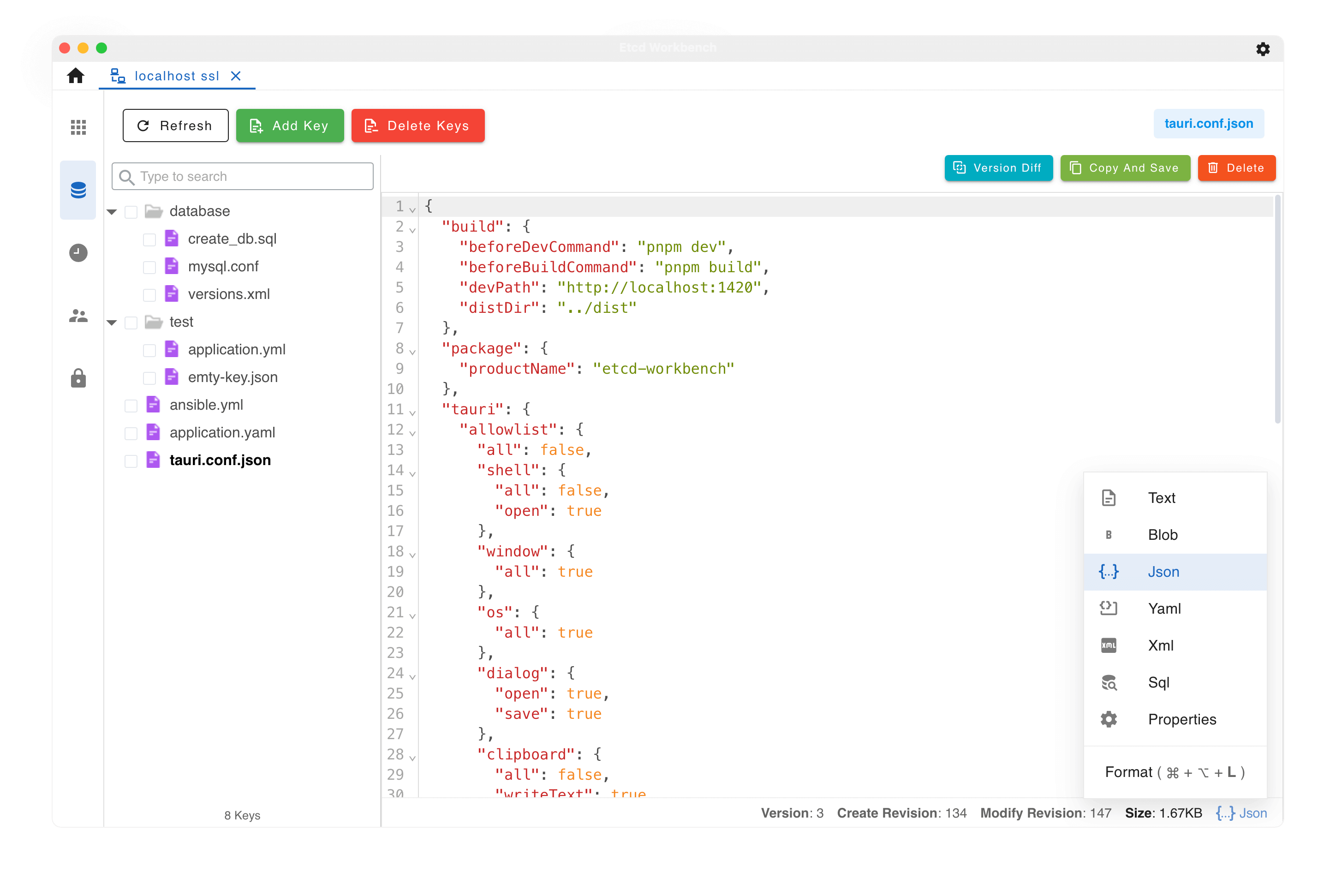Open the clock history sidebar icon

coord(78,252)
